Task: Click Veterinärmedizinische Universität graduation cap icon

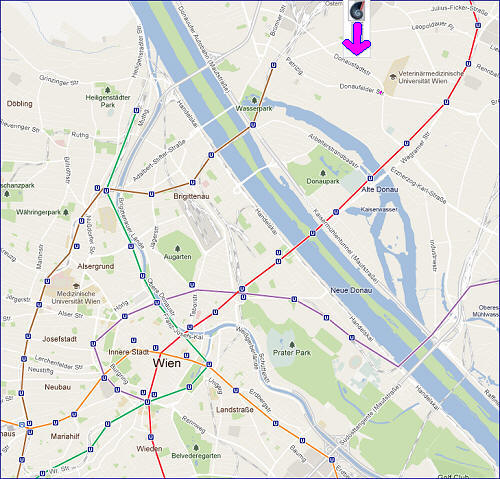Action: [393, 77]
